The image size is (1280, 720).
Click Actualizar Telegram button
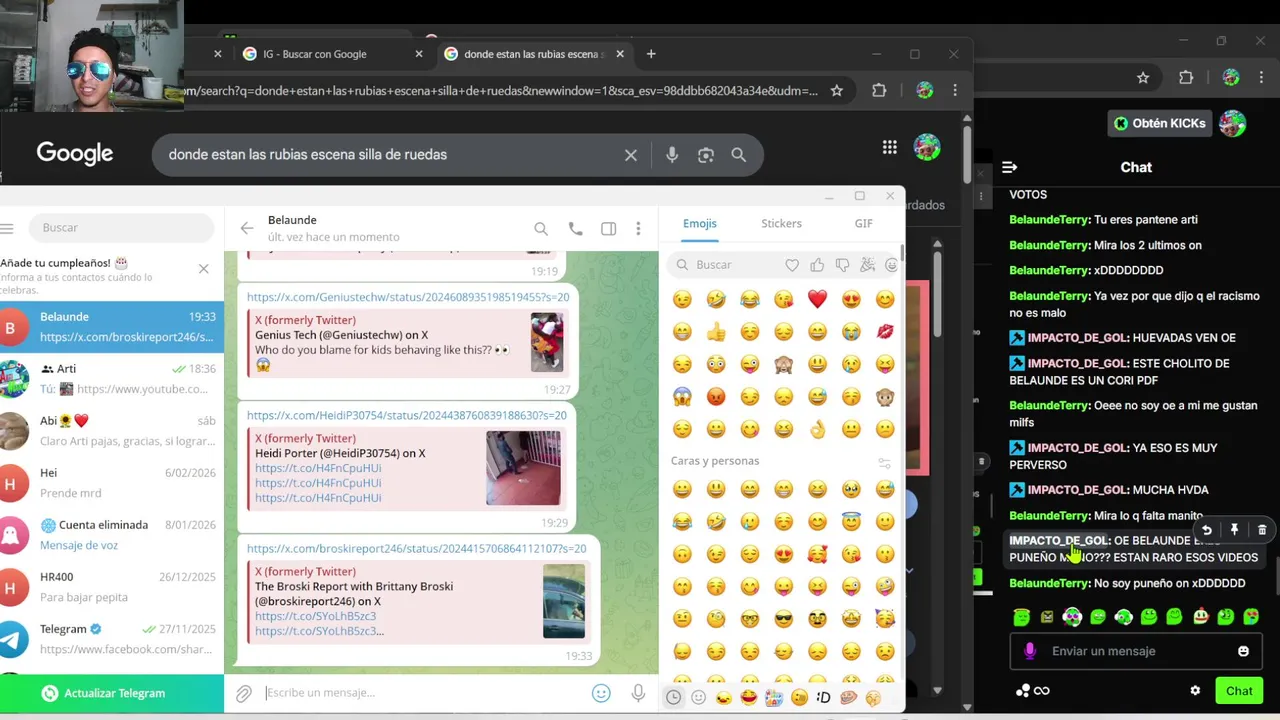tap(112, 693)
